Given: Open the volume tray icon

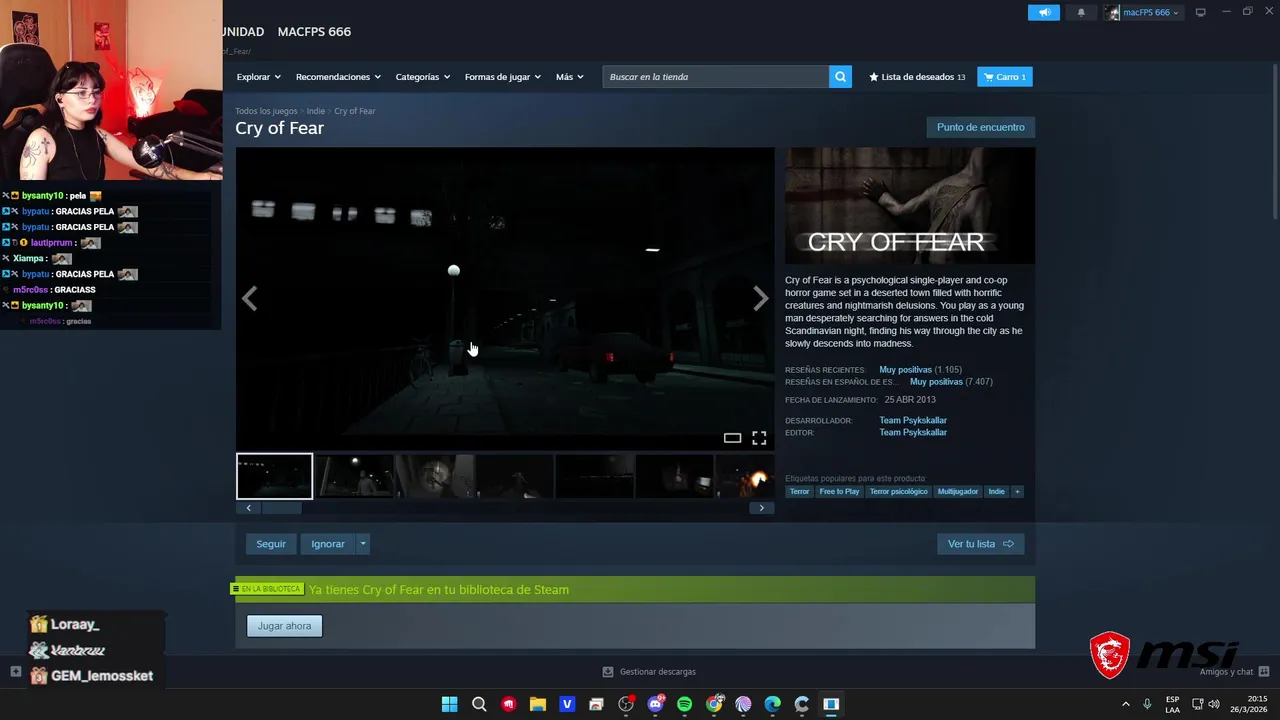Looking at the screenshot, I should 1213,704.
